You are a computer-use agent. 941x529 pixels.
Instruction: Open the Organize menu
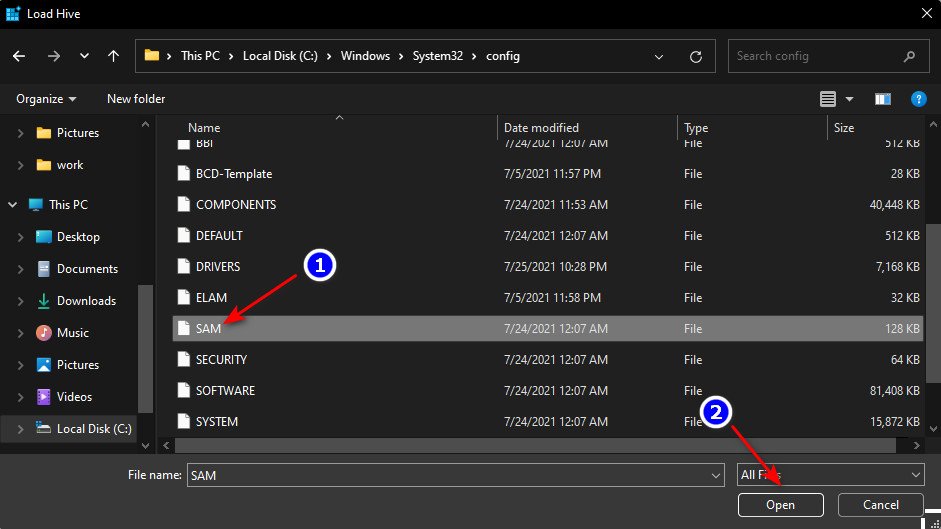pos(46,99)
